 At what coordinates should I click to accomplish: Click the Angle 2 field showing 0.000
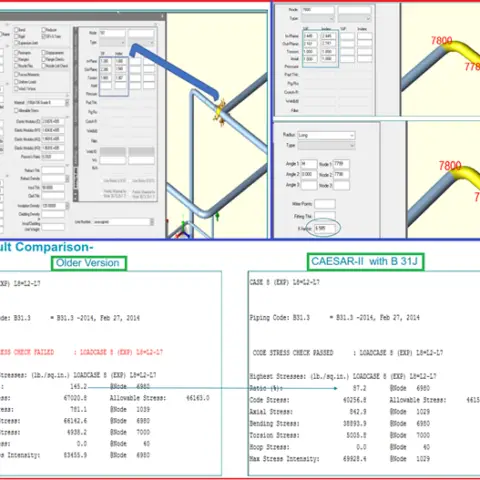pos(309,175)
